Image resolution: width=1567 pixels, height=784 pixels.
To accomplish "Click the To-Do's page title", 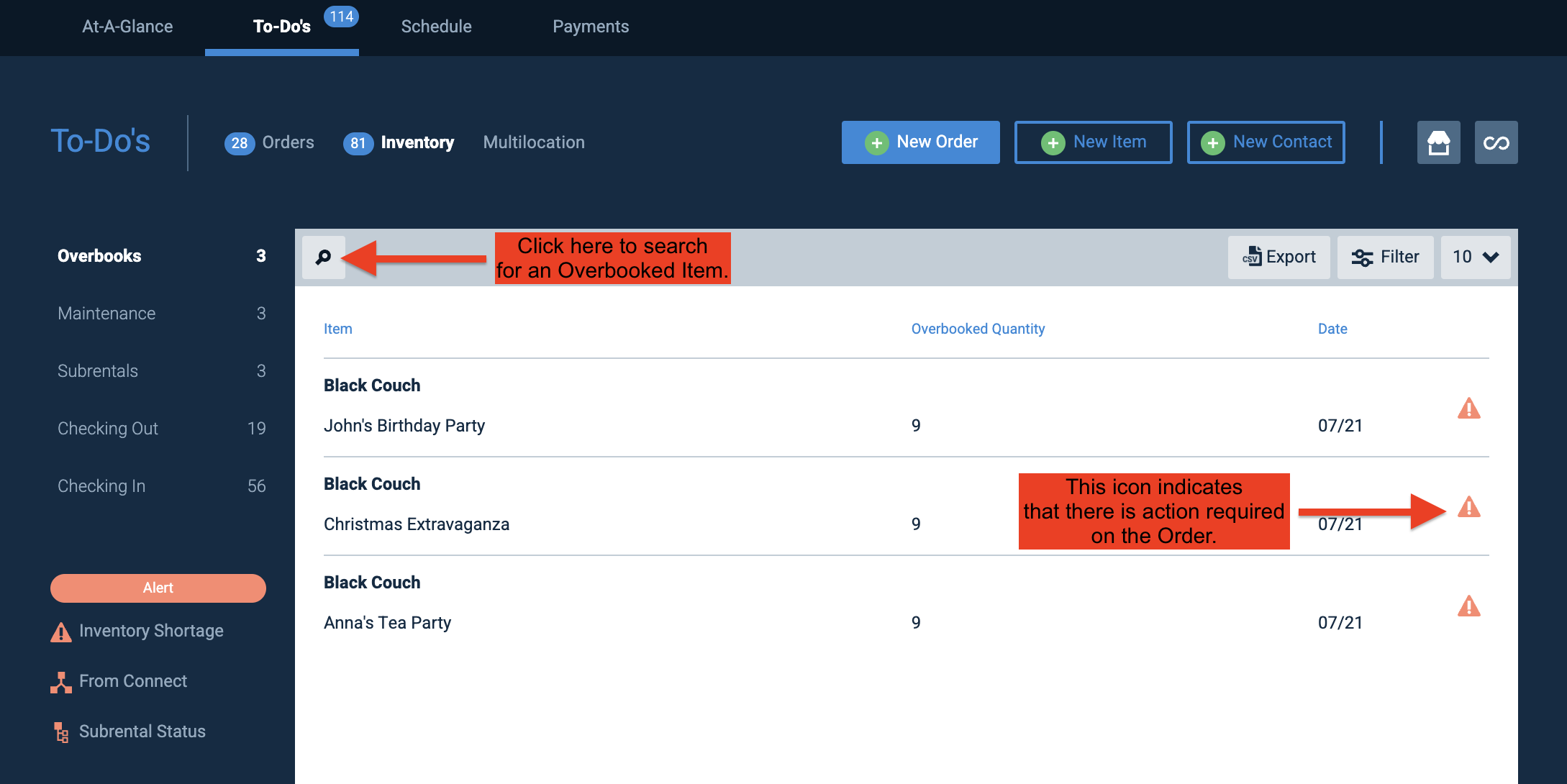I will 100,141.
